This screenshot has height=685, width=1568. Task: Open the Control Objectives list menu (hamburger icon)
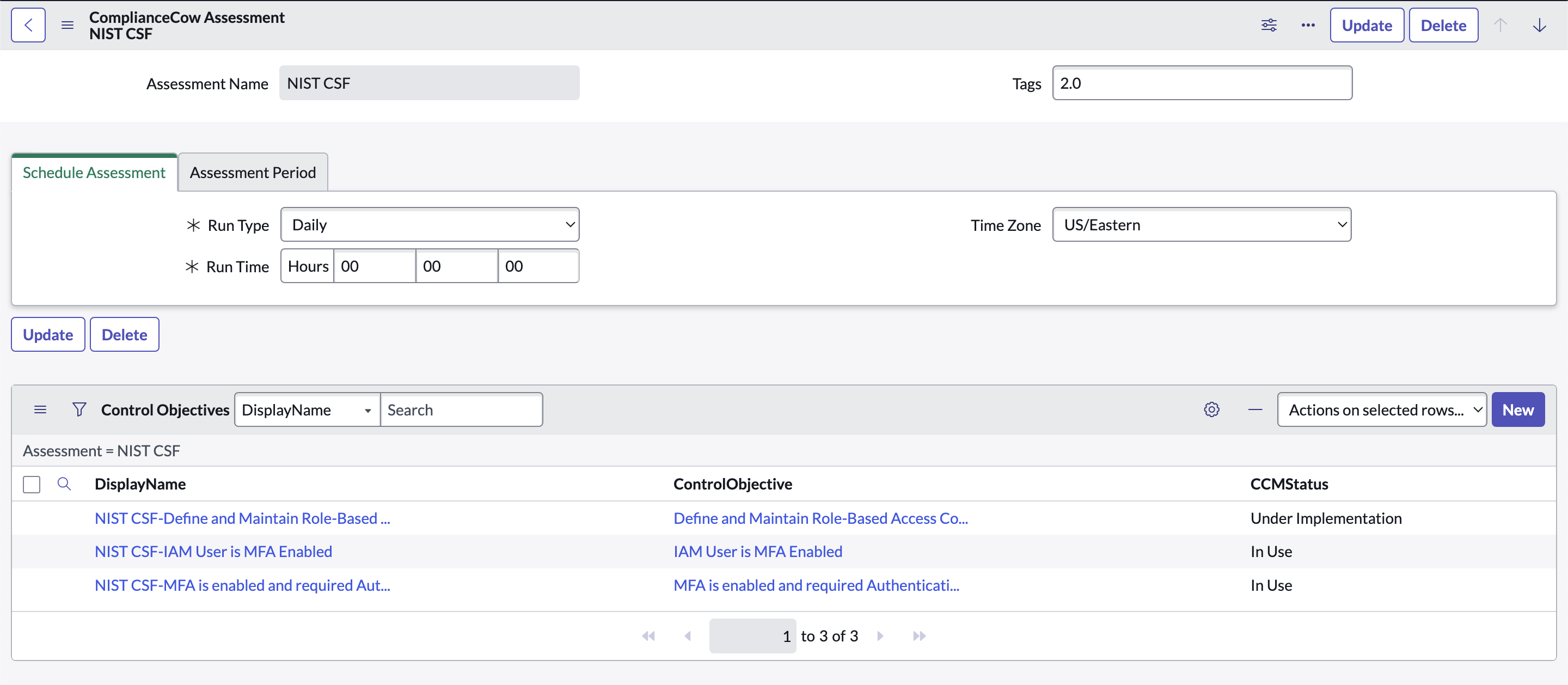40,409
